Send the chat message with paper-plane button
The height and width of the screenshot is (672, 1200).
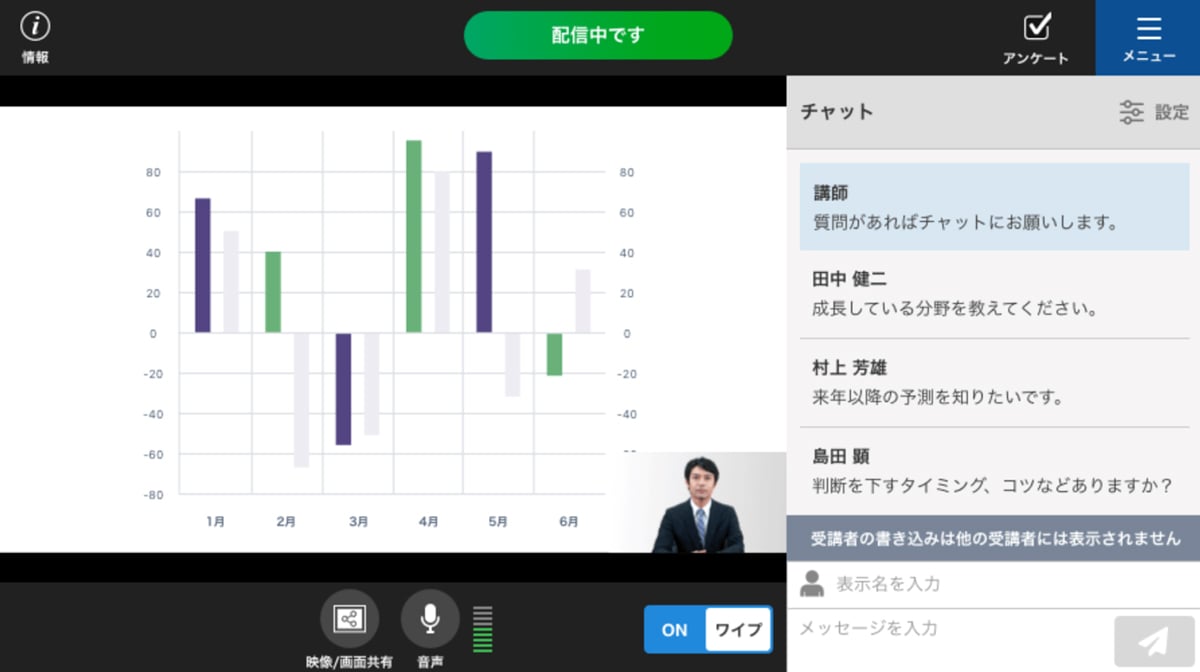click(1153, 641)
